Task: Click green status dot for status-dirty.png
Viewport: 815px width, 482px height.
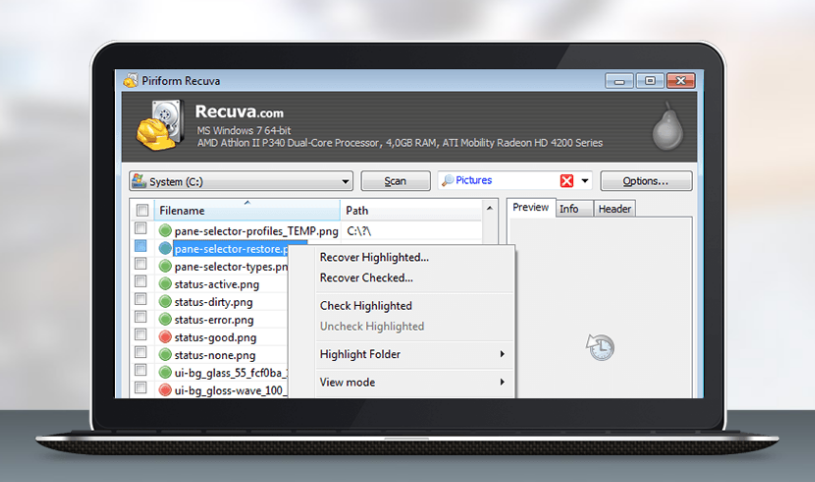Action: [165, 302]
